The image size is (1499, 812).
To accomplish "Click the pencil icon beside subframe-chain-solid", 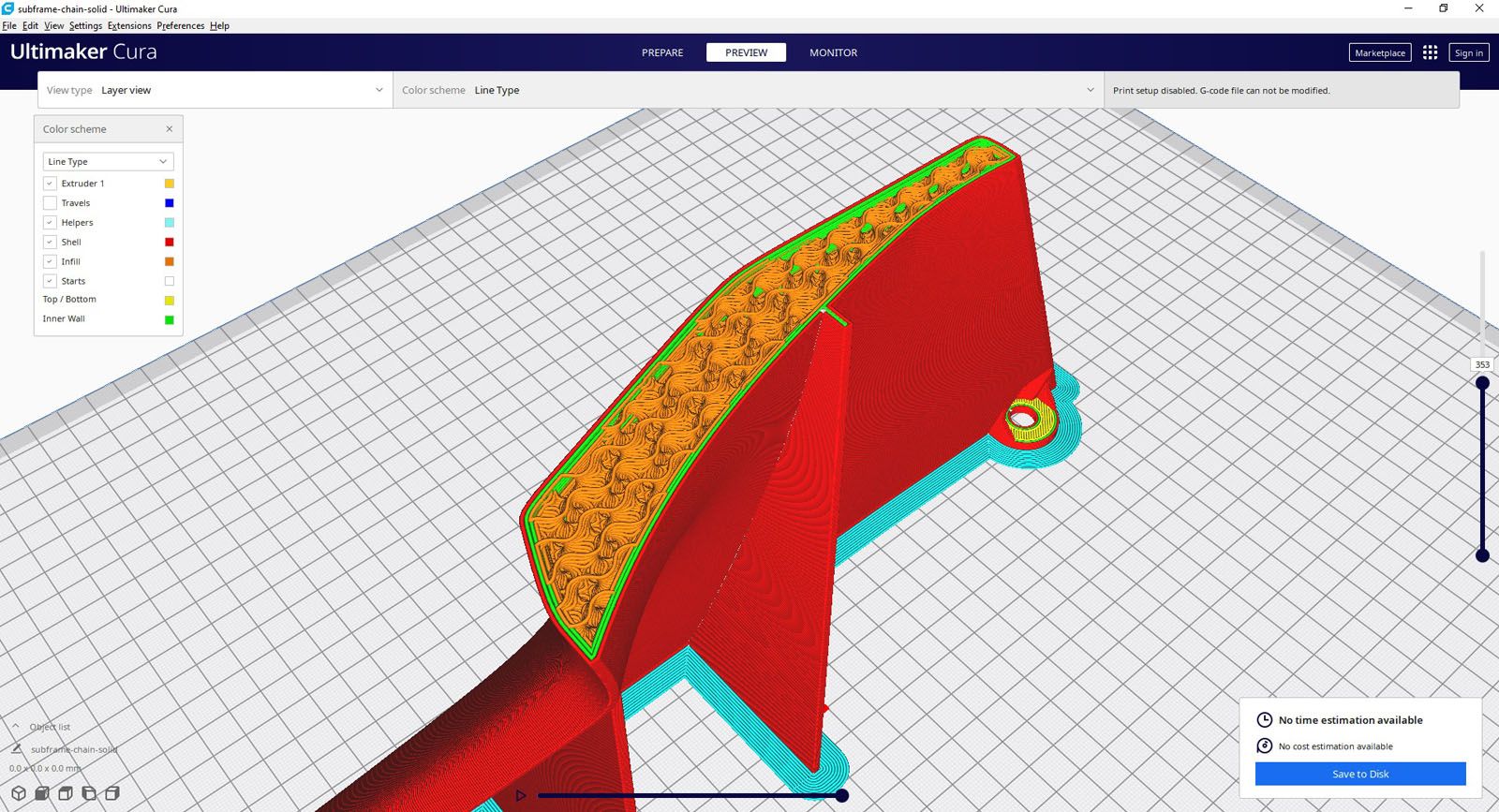I will pos(16,748).
